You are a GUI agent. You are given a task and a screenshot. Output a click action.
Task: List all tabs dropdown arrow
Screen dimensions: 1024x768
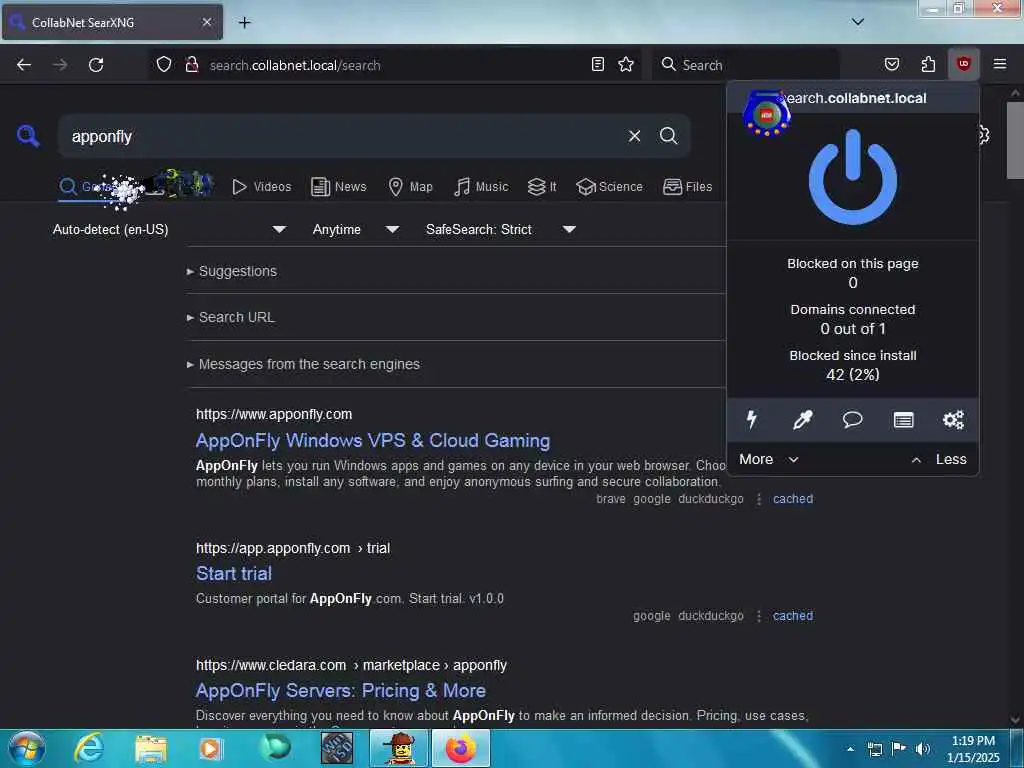857,22
